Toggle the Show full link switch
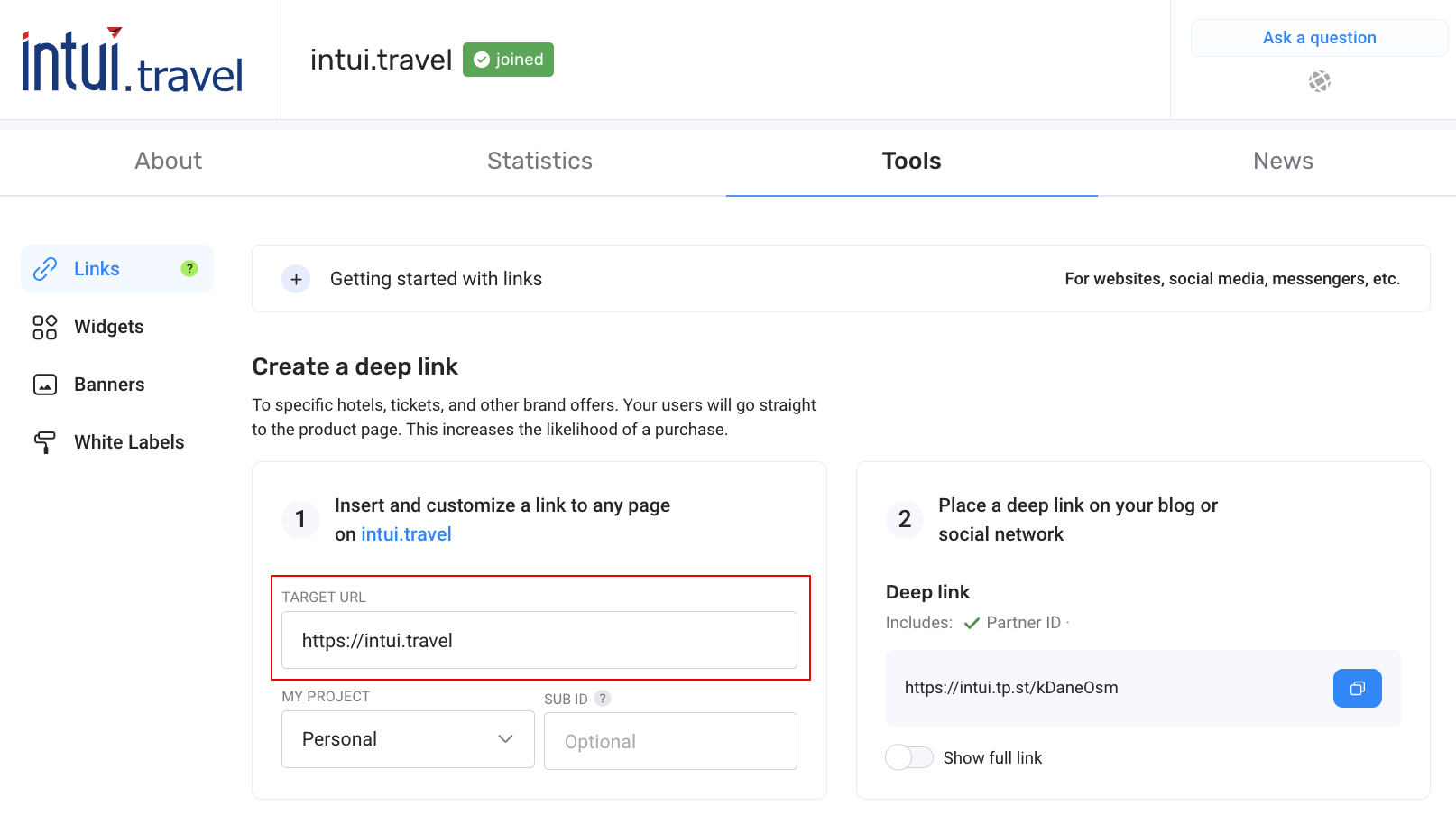 click(x=909, y=757)
